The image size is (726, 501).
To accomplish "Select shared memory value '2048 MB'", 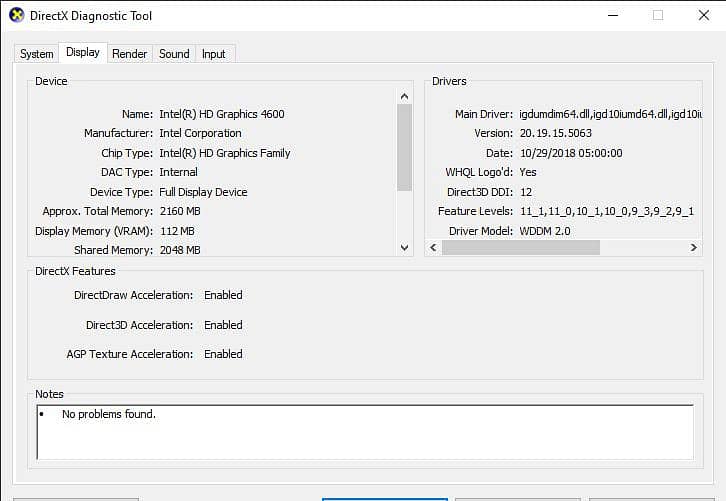I will pyautogui.click(x=180, y=250).
